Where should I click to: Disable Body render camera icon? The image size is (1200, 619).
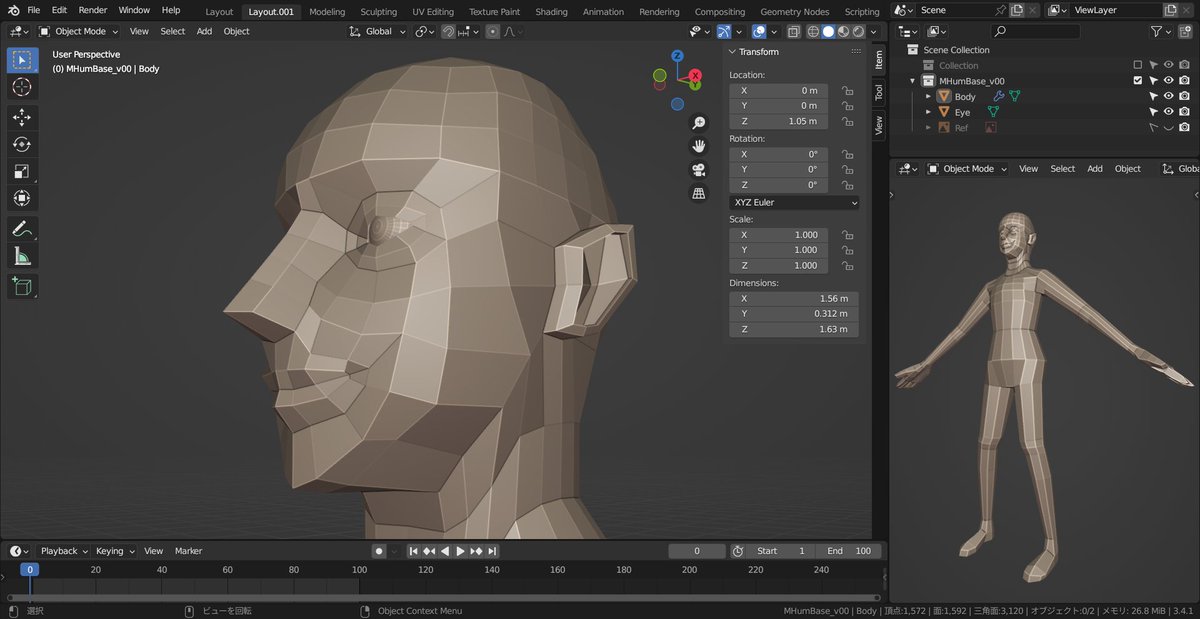(1184, 97)
